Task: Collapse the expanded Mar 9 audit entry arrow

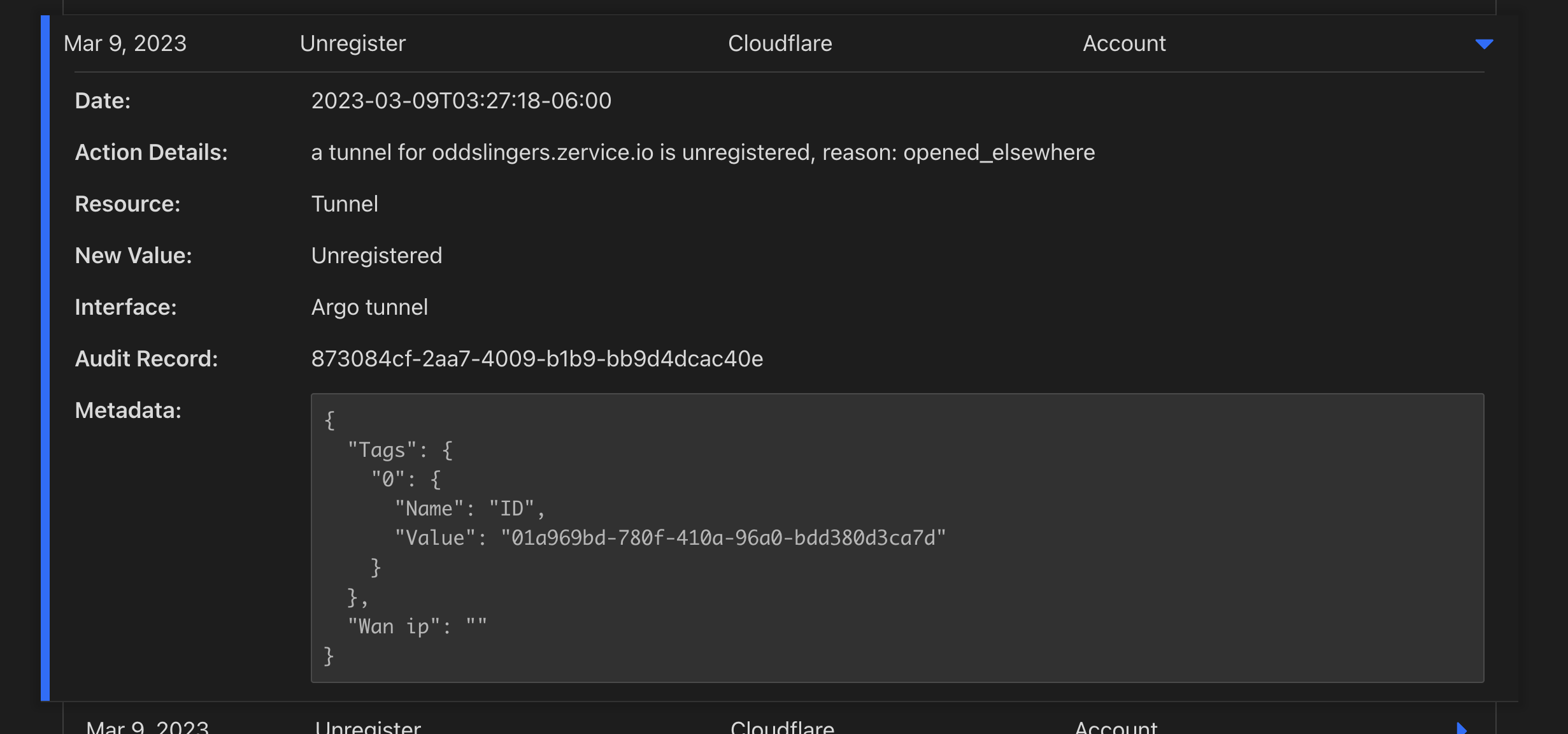Action: (x=1484, y=44)
